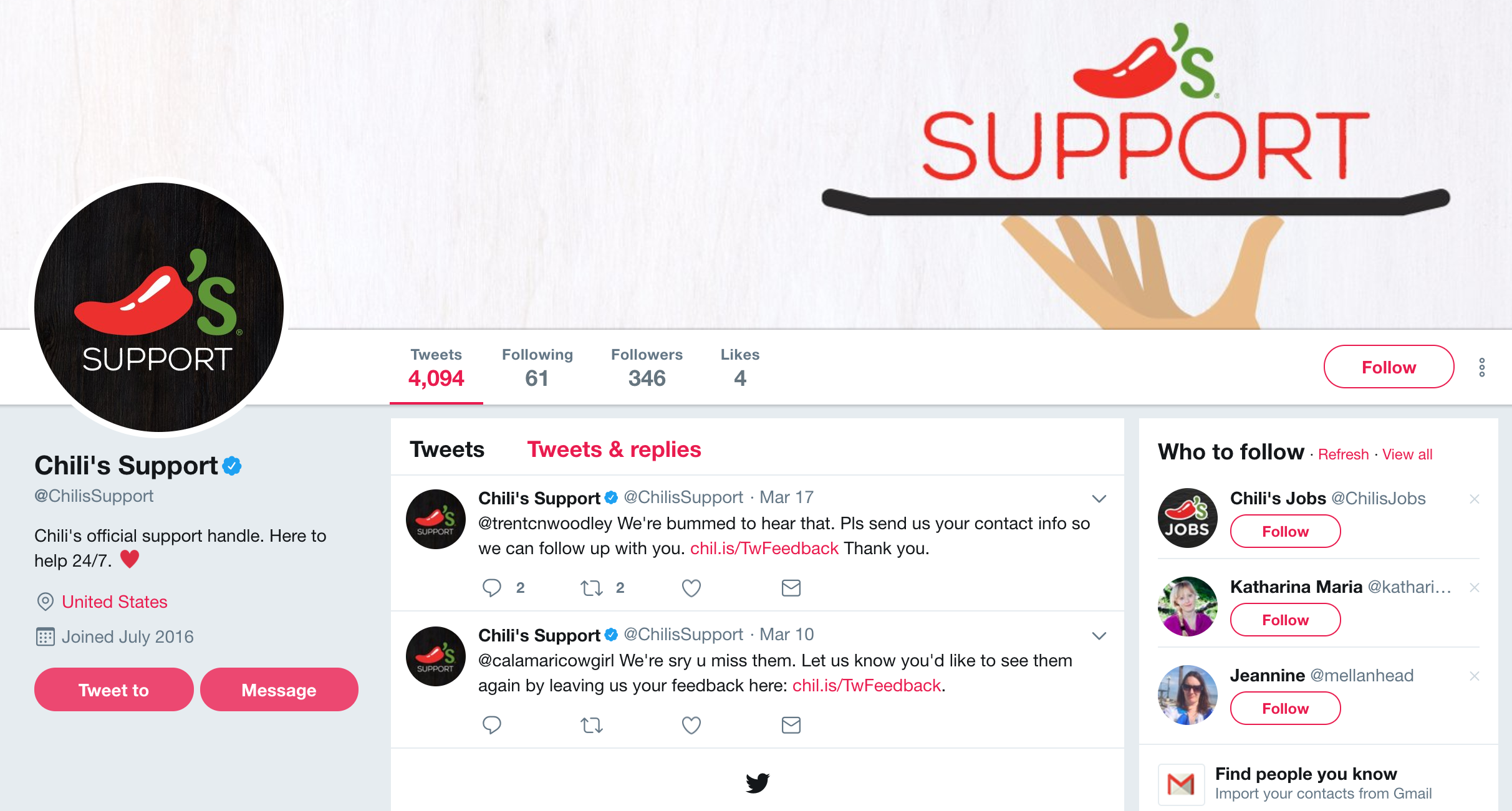
Task: Open chil.is/TwFeedback link in Mar 17 tweet
Action: (x=764, y=549)
